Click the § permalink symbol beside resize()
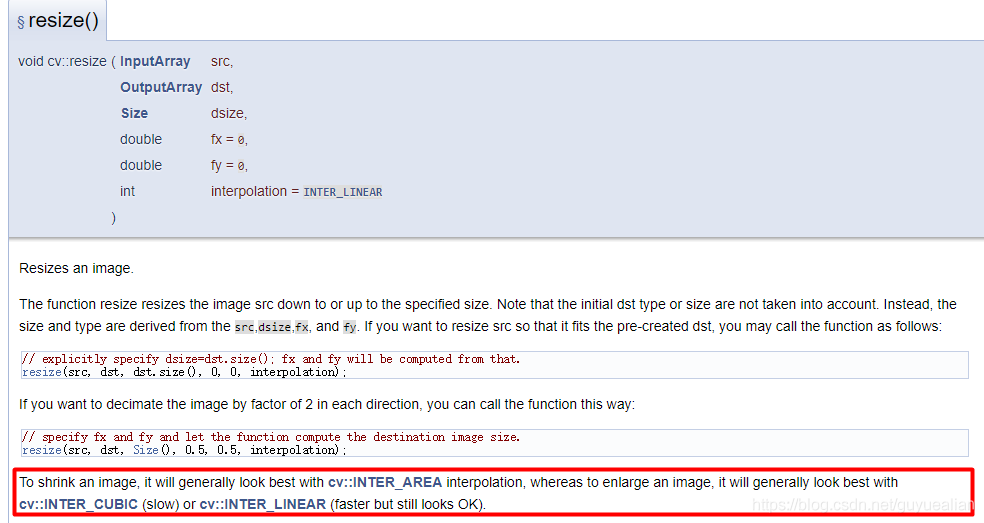Image resolution: width=984 pixels, height=523 pixels. point(21,23)
